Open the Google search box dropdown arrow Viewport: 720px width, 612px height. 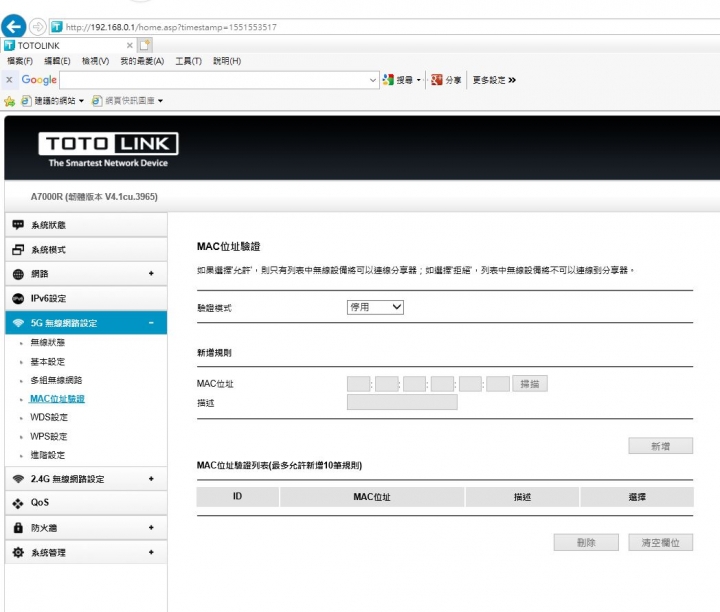372,80
